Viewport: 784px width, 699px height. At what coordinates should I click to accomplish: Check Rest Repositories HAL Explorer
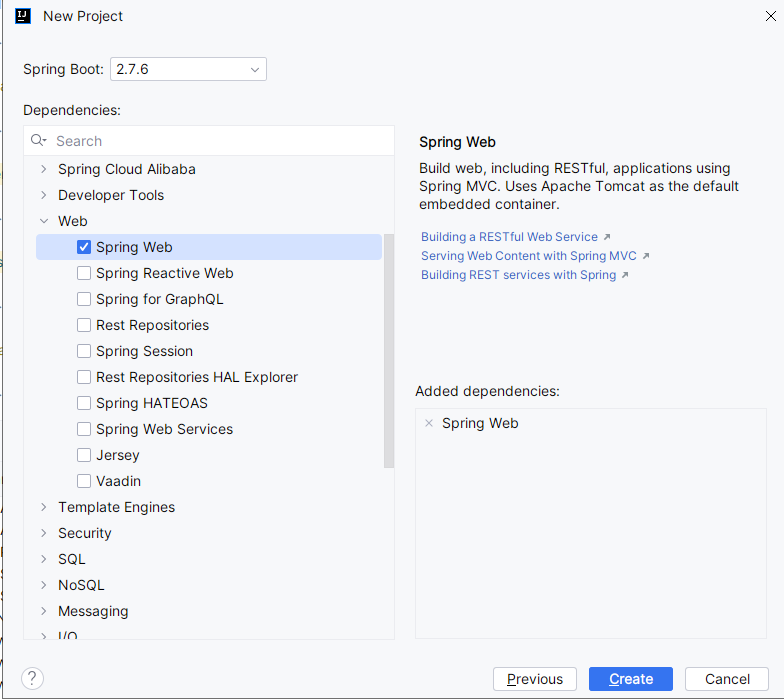click(x=84, y=377)
